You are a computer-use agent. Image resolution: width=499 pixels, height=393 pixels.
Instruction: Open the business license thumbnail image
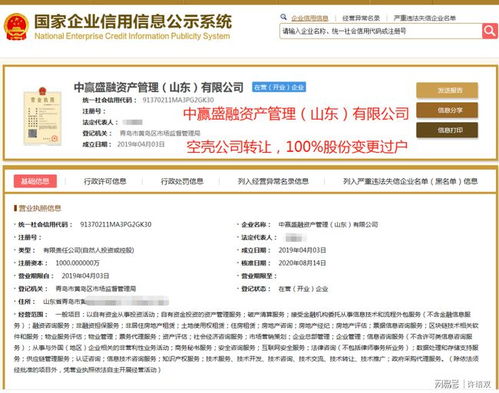click(x=42, y=116)
